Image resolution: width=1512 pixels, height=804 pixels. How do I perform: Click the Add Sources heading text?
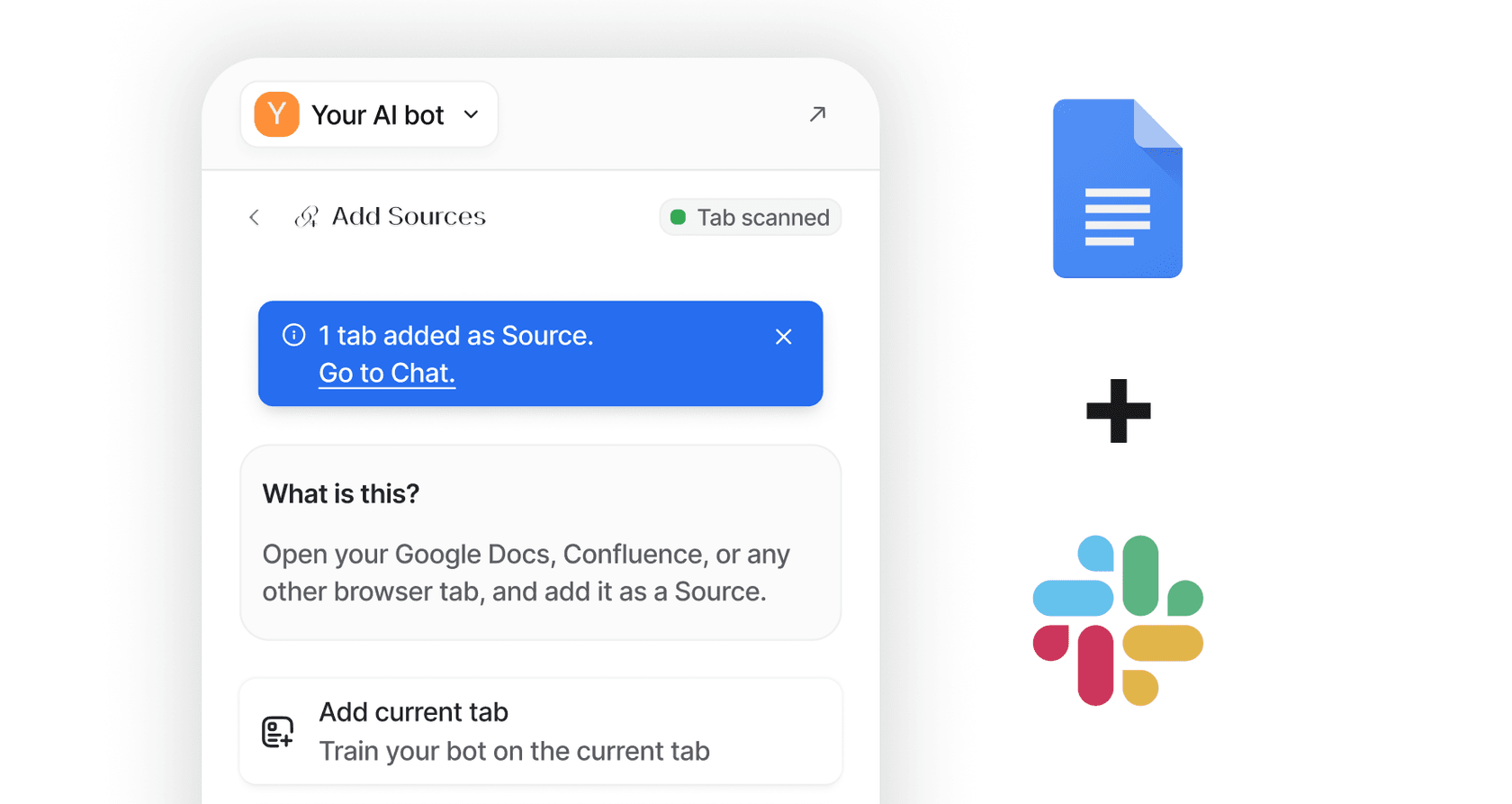(x=409, y=217)
